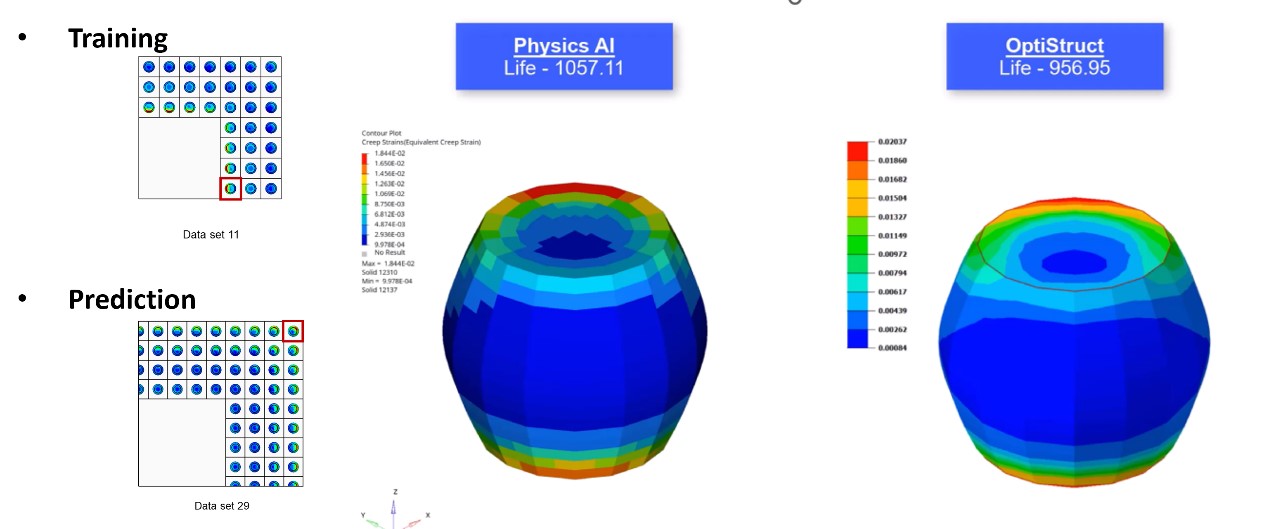This screenshot has height=529, width=1269.
Task: Click the Data set 29 caption
Action: tap(222, 506)
